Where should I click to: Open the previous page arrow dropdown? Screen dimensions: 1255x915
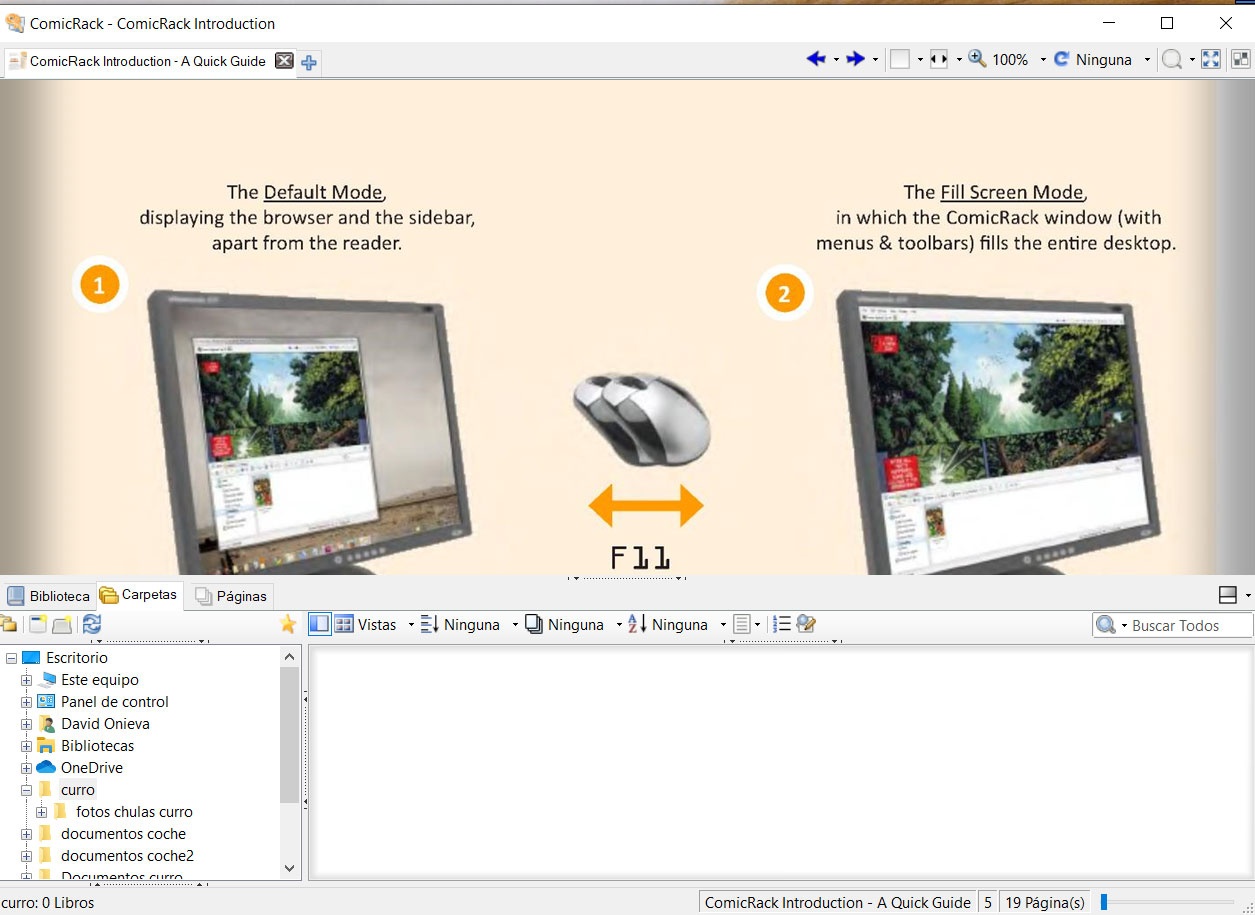(836, 60)
